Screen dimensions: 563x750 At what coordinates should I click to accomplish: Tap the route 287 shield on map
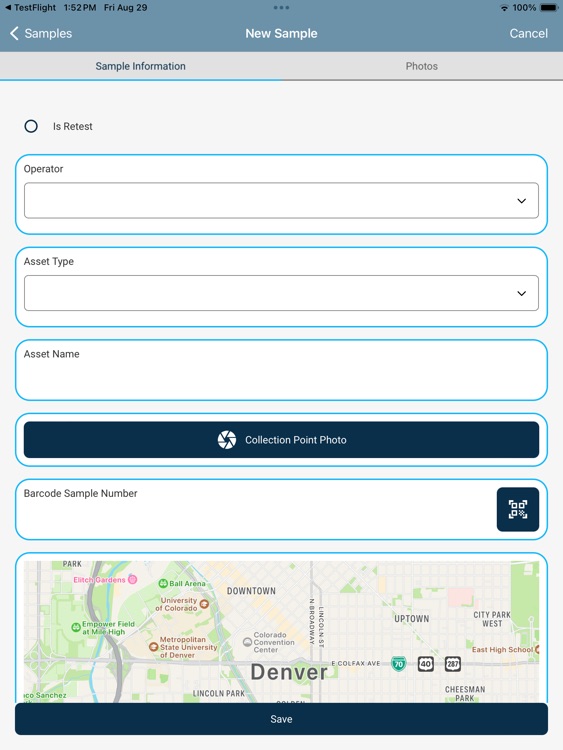coord(453,664)
